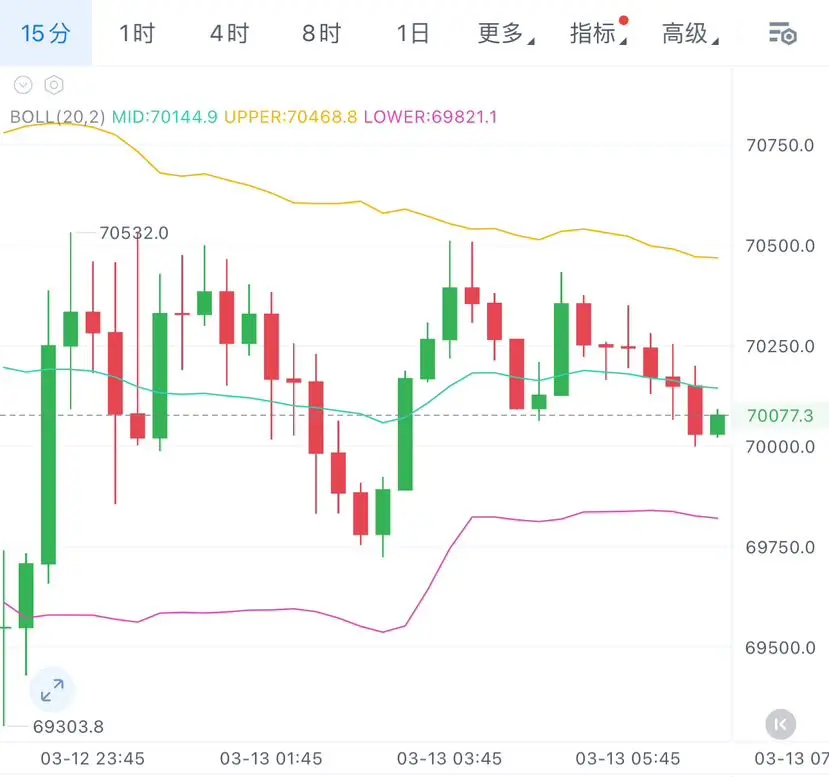Screen dimensions: 829x777
Task: Click the 03-13 05:45 time label
Action: (x=628, y=759)
